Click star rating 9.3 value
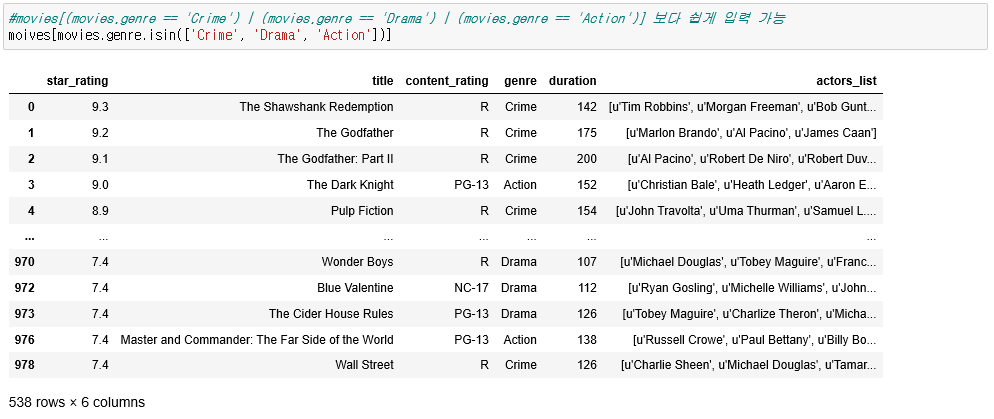 [x=100, y=107]
